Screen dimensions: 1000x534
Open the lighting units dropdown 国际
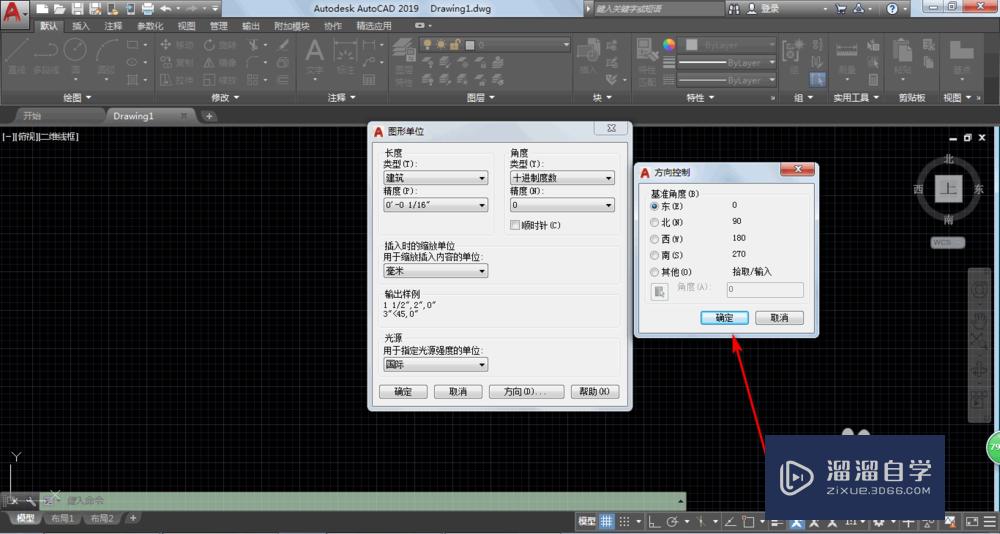coord(436,364)
